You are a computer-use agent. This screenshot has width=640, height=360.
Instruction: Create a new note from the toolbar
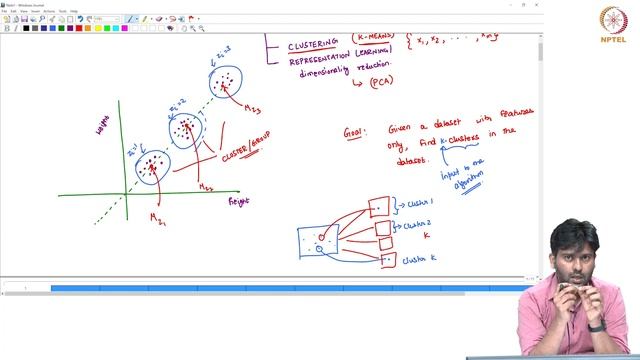[x=7, y=19]
